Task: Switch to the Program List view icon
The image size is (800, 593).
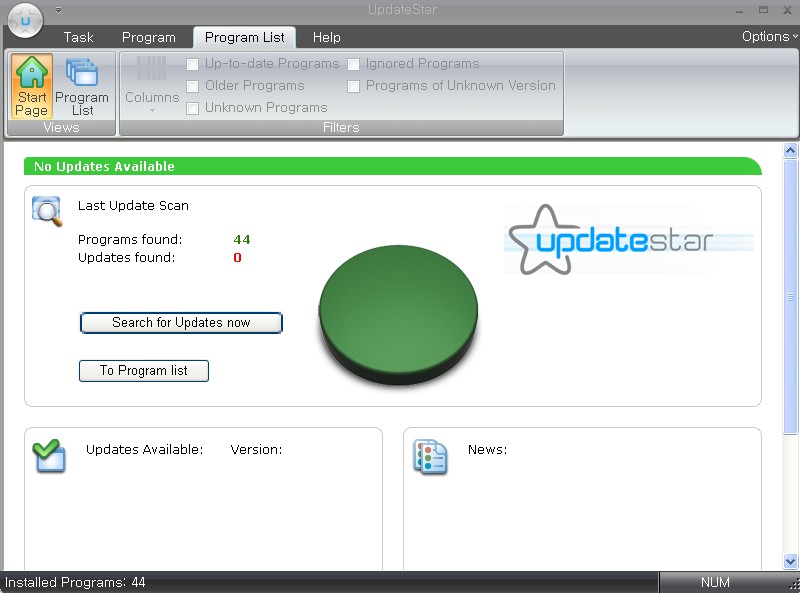Action: tap(82, 86)
